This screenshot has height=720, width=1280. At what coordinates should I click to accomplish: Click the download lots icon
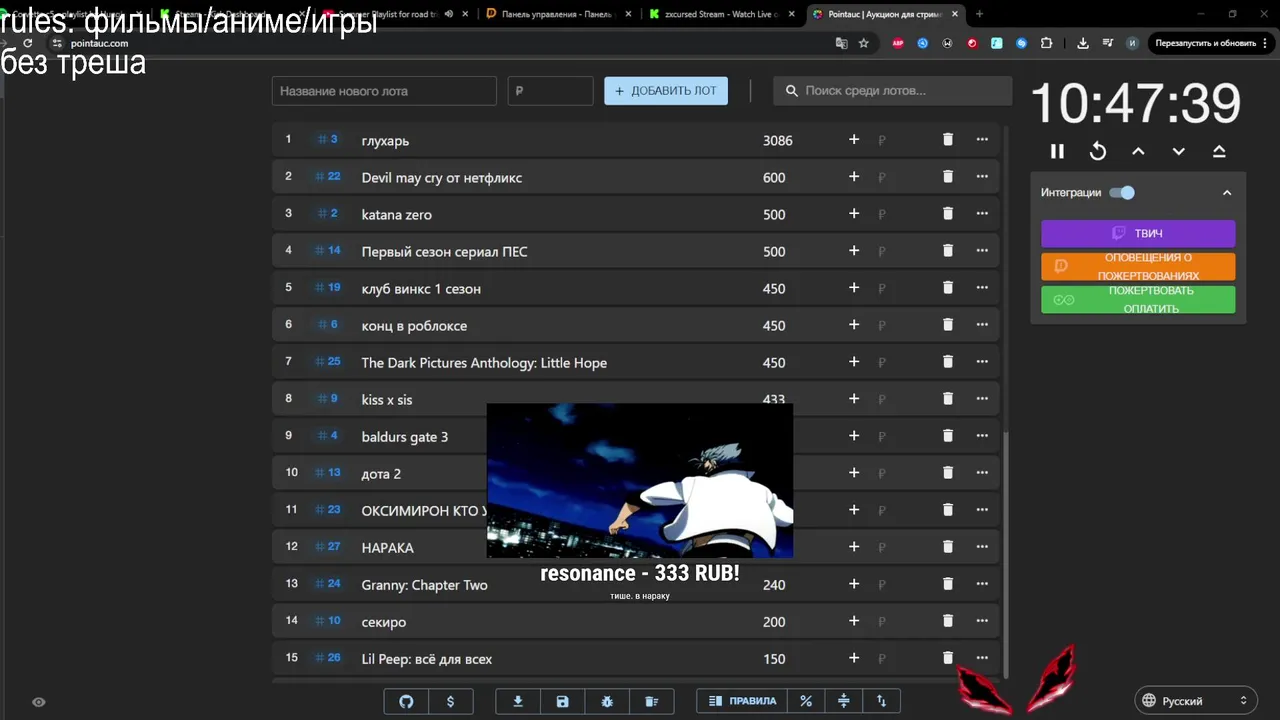(518, 701)
